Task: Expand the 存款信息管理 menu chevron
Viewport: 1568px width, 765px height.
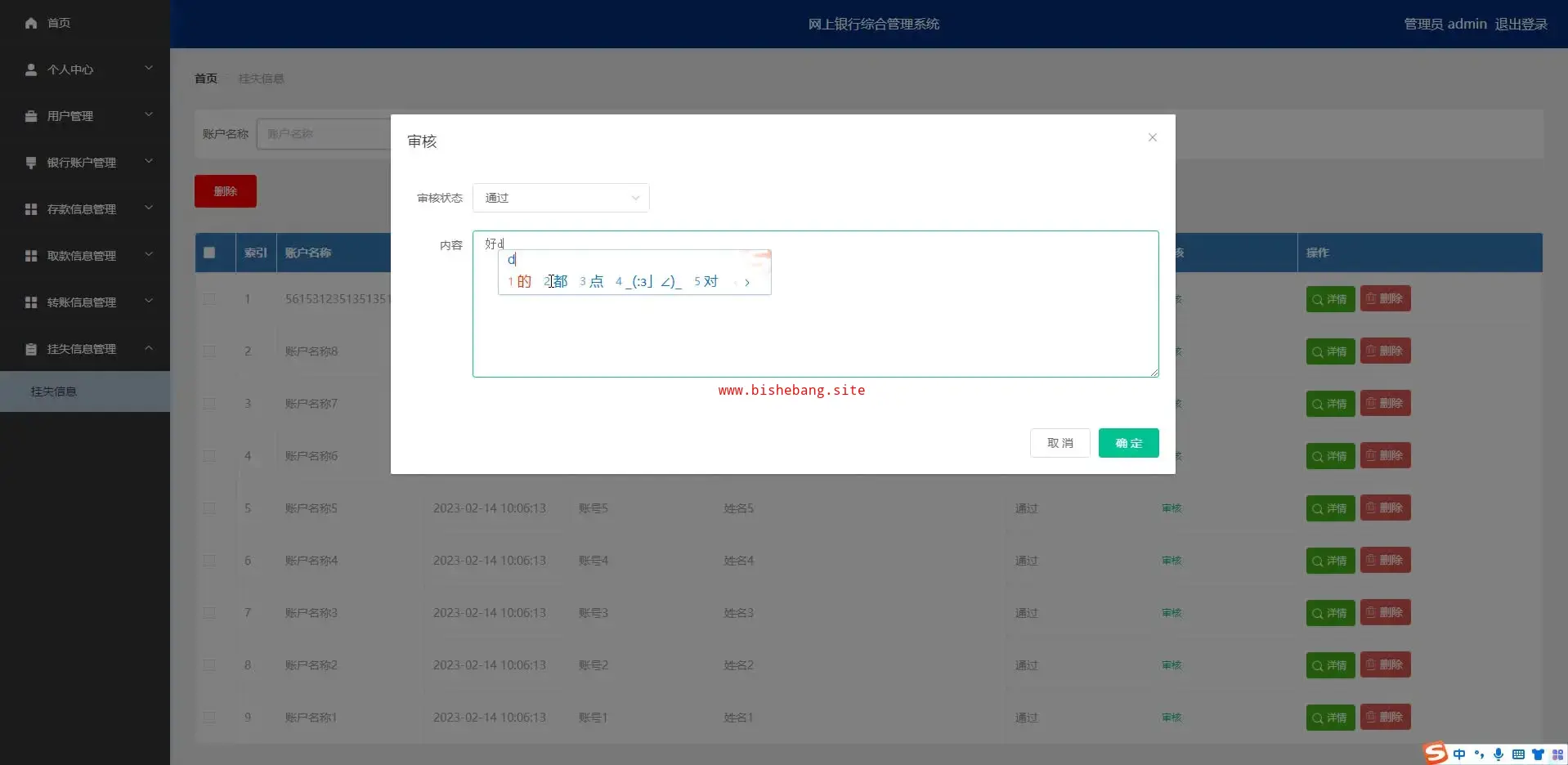Action: pos(149,208)
